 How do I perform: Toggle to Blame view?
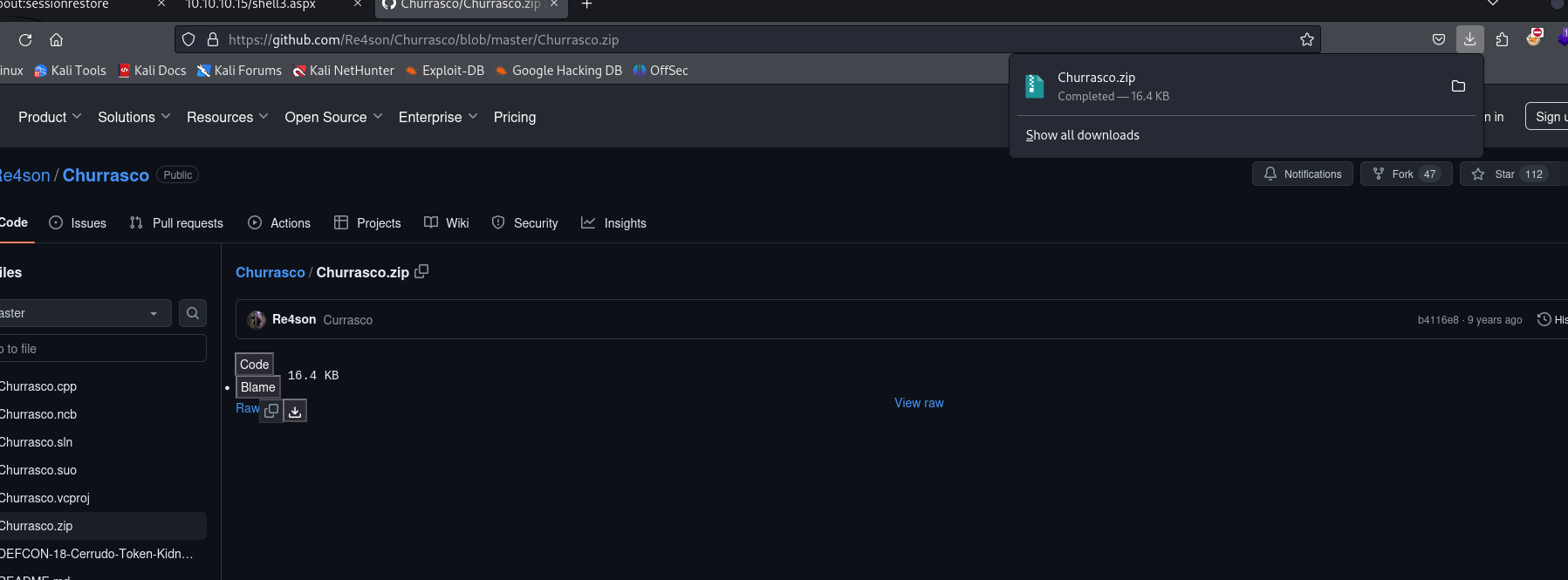pyautogui.click(x=257, y=387)
